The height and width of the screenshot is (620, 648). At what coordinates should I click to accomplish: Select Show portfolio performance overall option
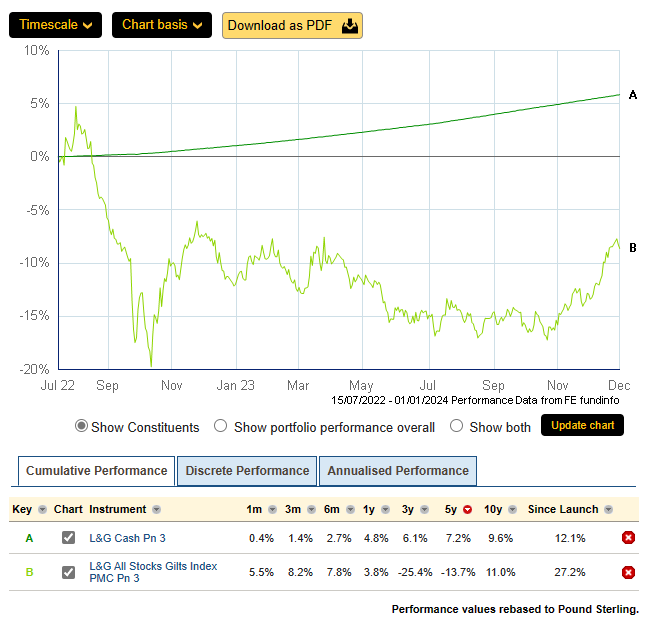(x=221, y=427)
